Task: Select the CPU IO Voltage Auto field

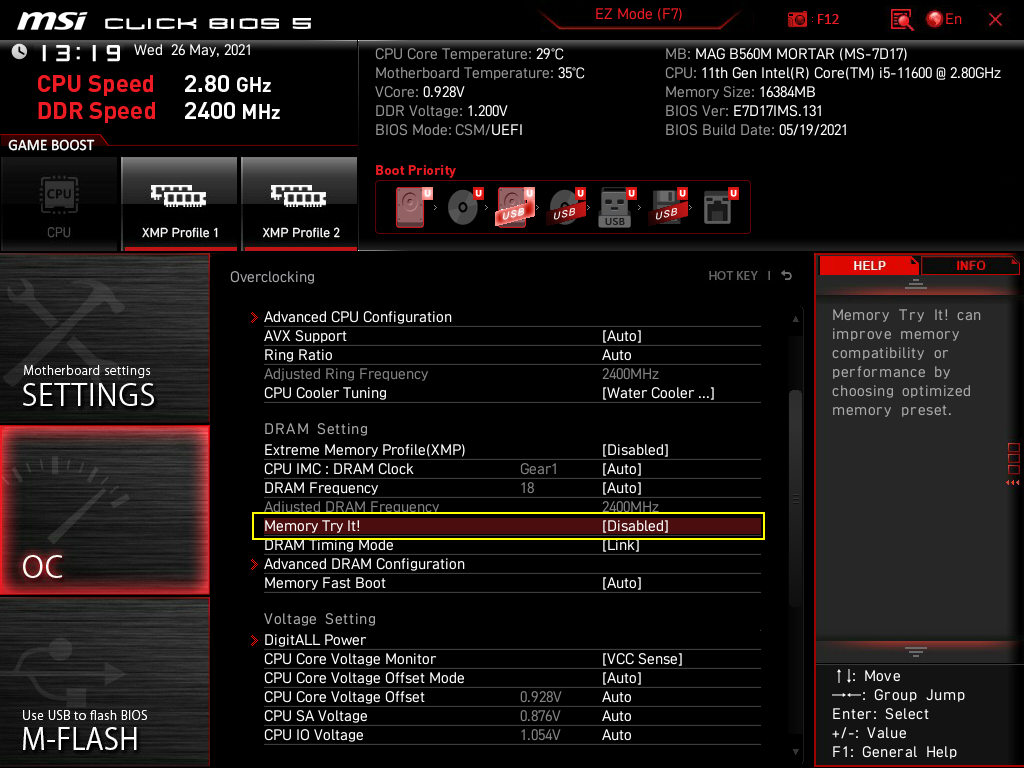Action: click(x=616, y=735)
